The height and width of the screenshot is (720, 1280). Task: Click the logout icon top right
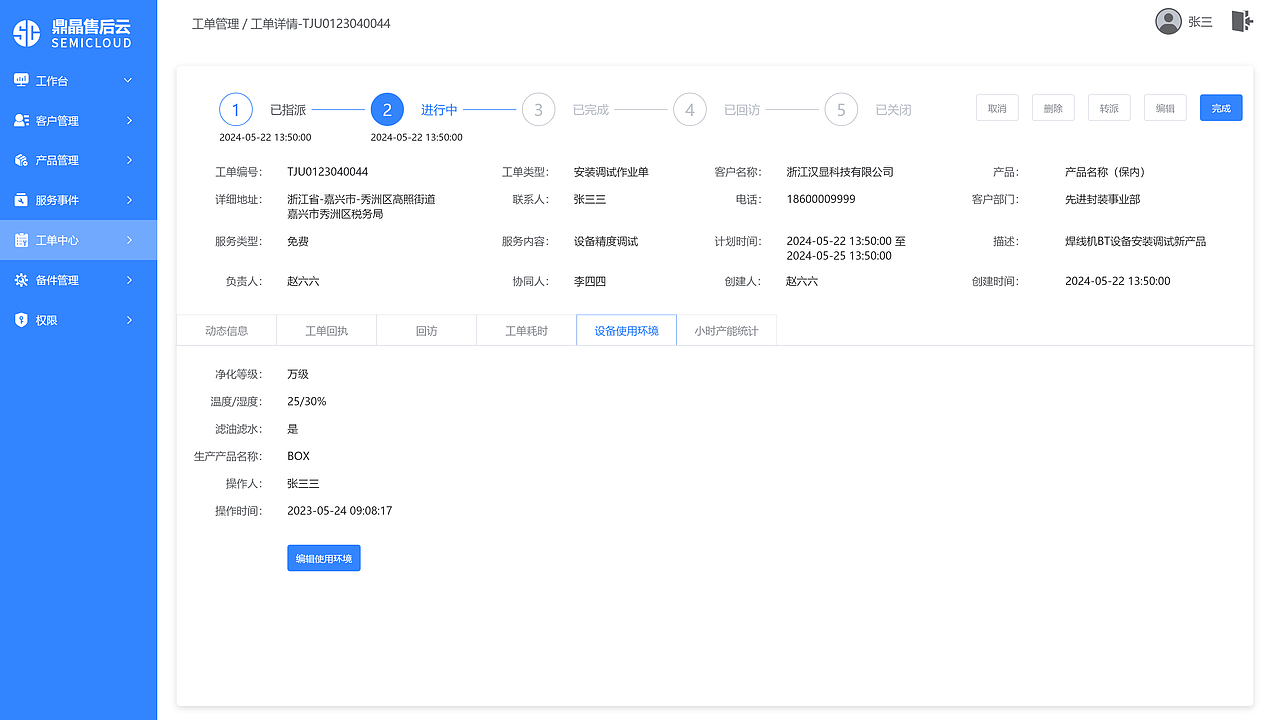tap(1241, 20)
